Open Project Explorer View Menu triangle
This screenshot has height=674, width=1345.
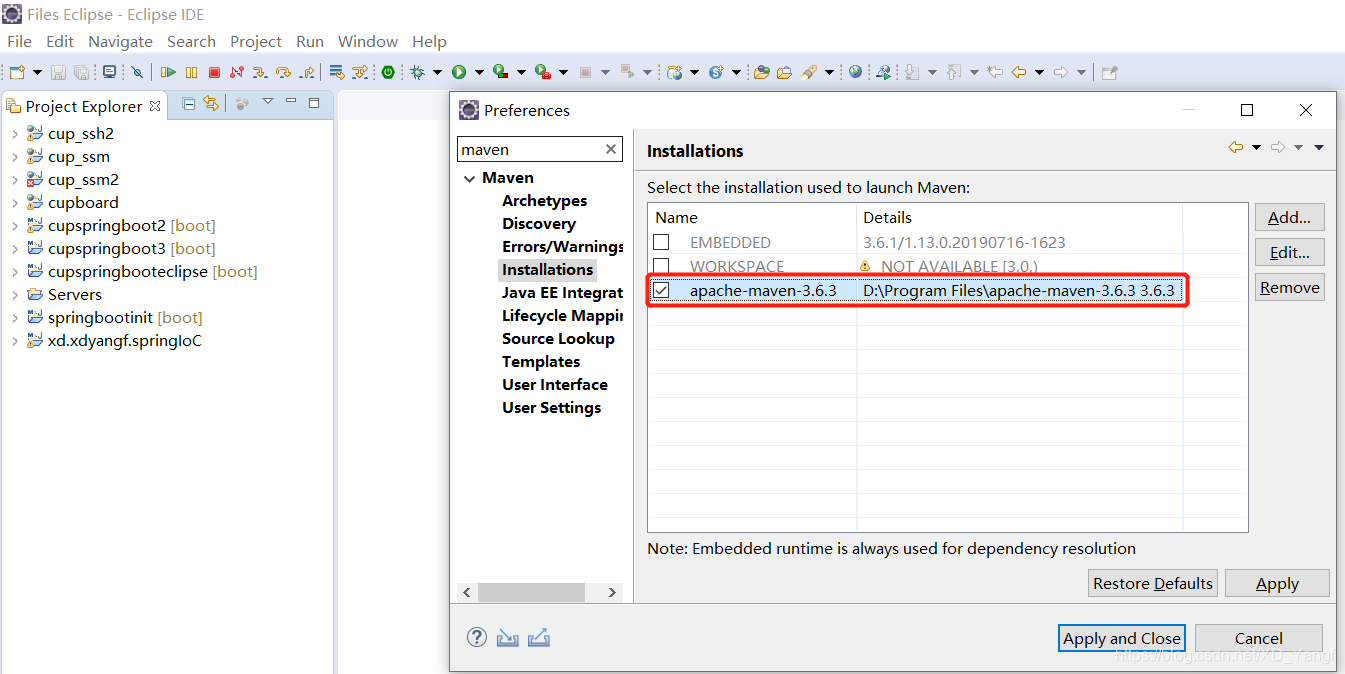tap(268, 102)
